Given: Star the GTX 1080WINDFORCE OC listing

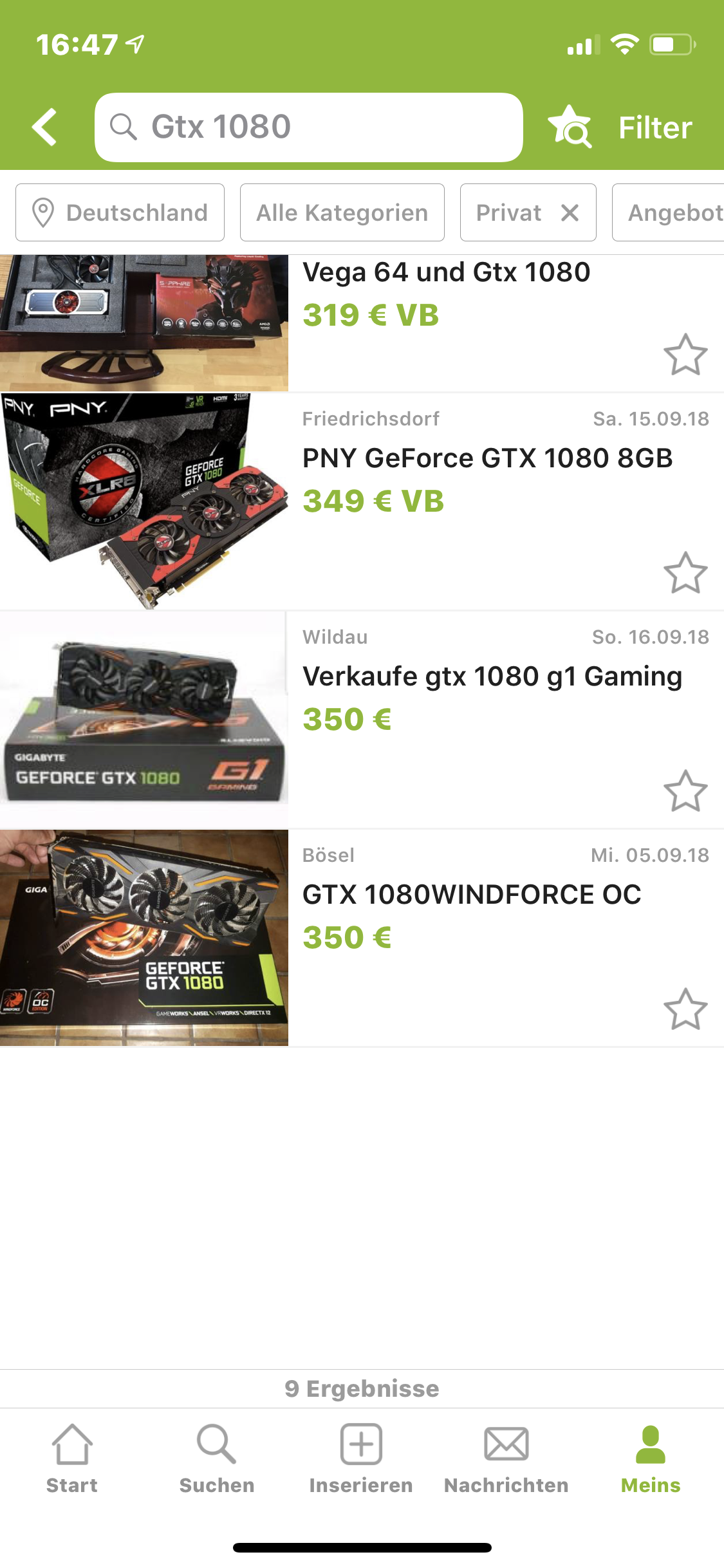Looking at the screenshot, I should point(685,1009).
